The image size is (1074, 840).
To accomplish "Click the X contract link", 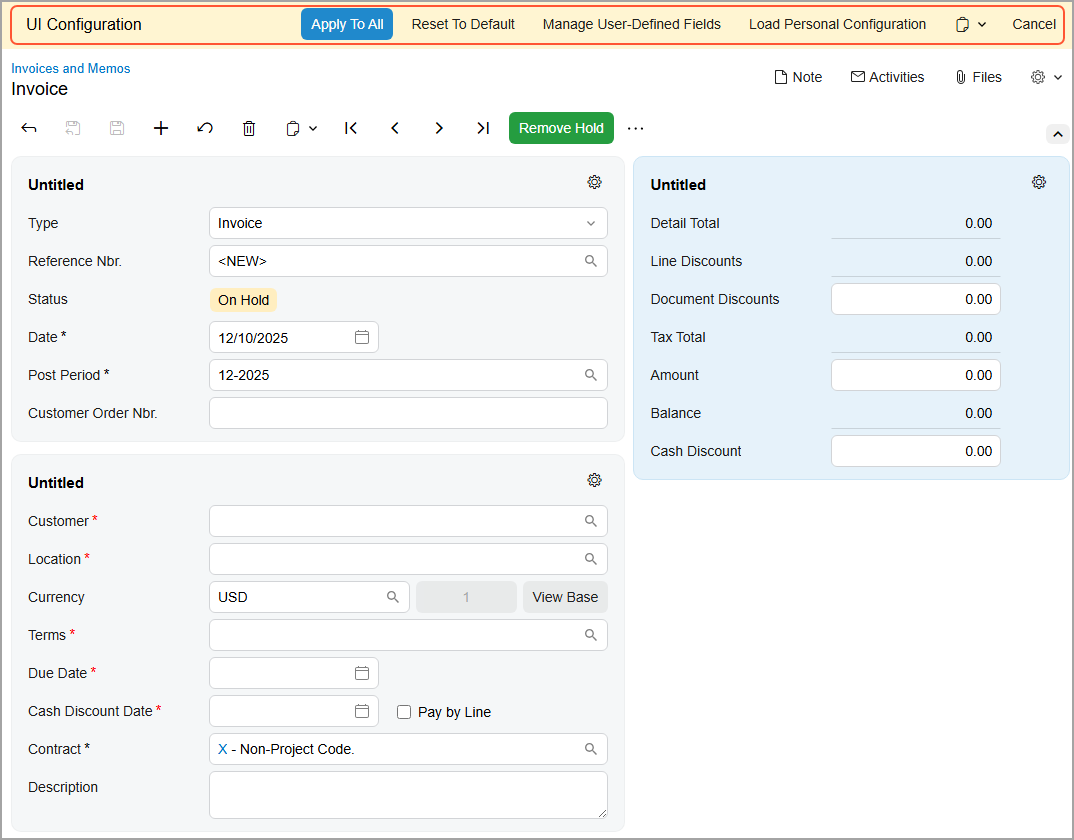I will (223, 749).
